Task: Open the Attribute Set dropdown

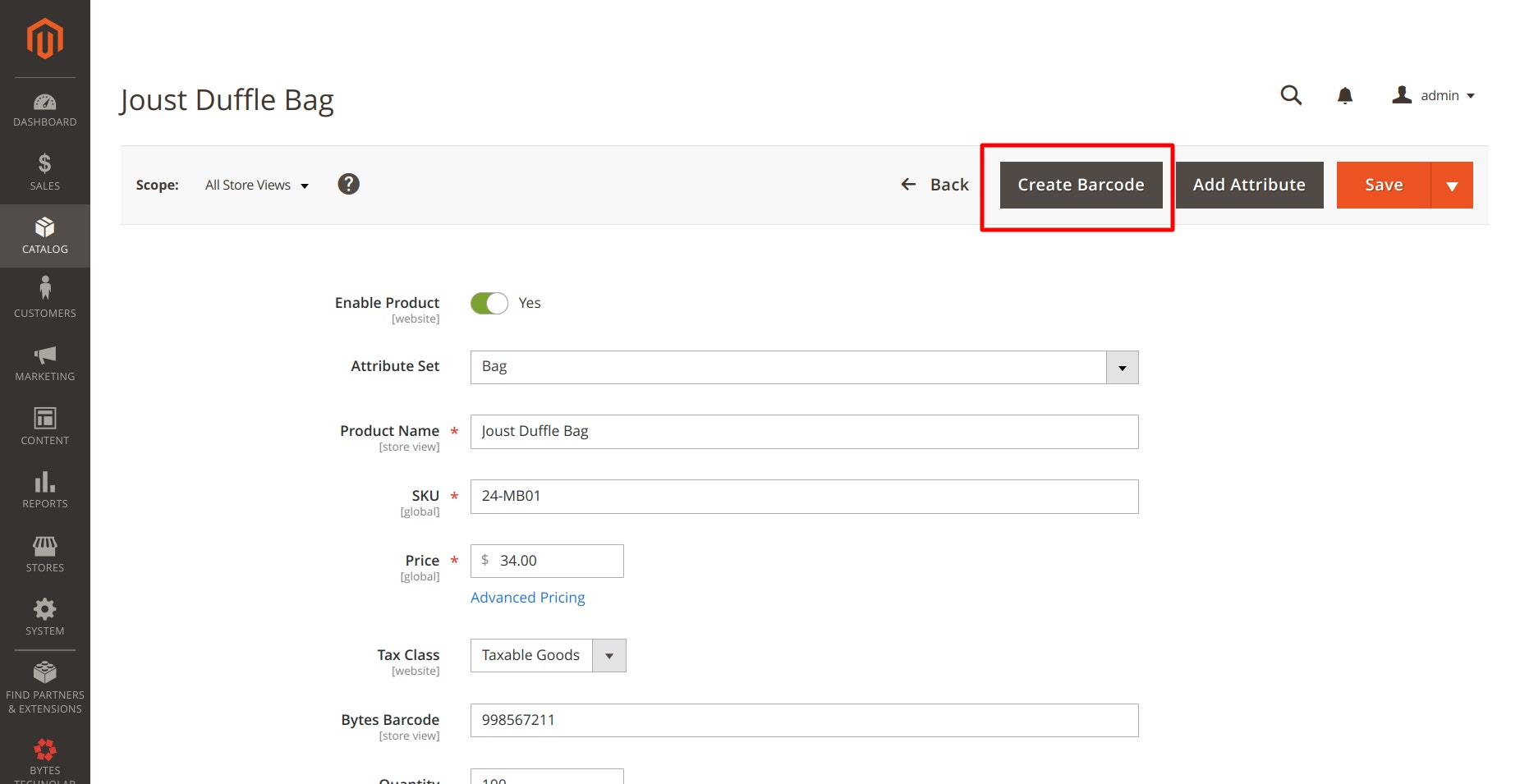Action: click(x=804, y=367)
